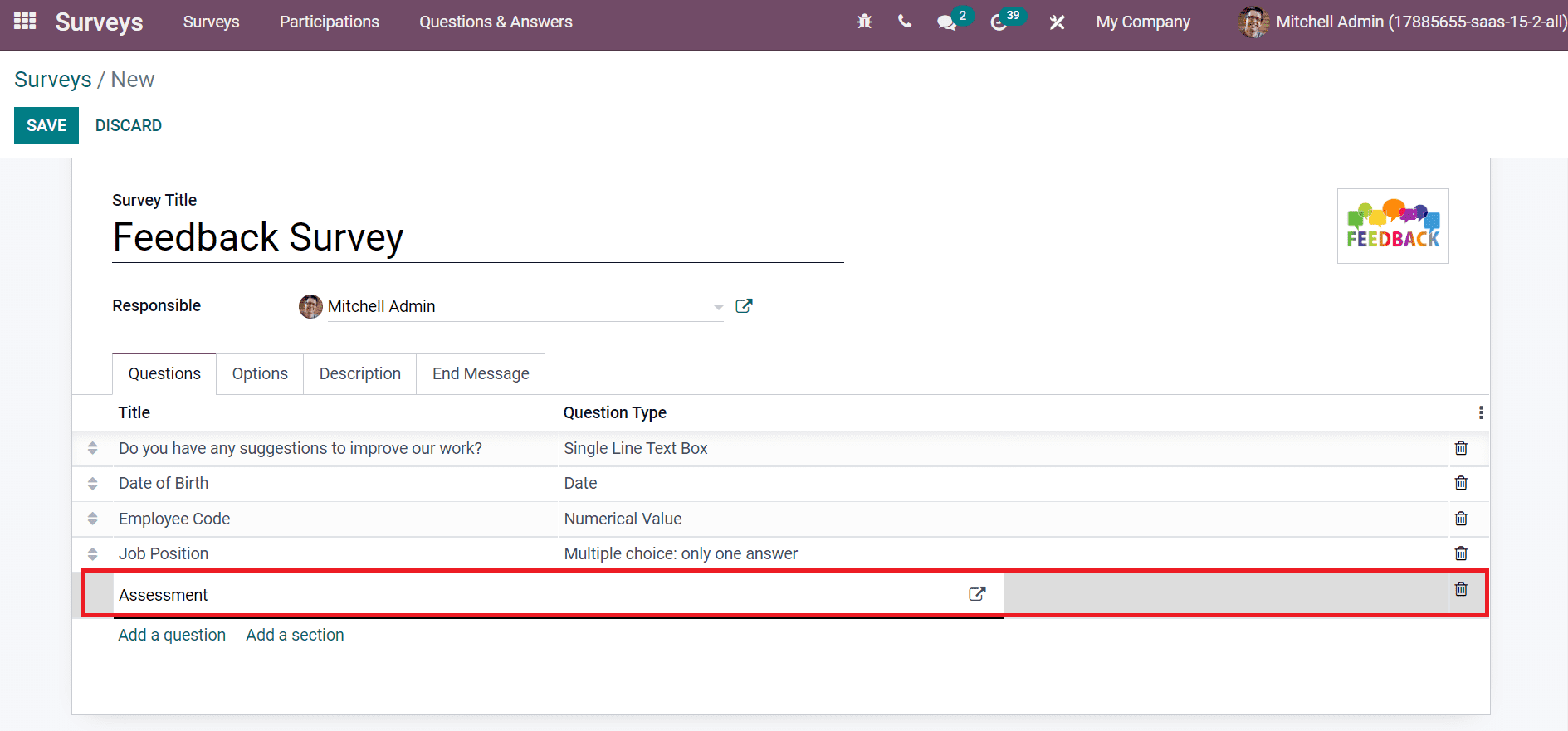Open the Employee Code question
Screen dimensions: 1568x731
coord(174,519)
